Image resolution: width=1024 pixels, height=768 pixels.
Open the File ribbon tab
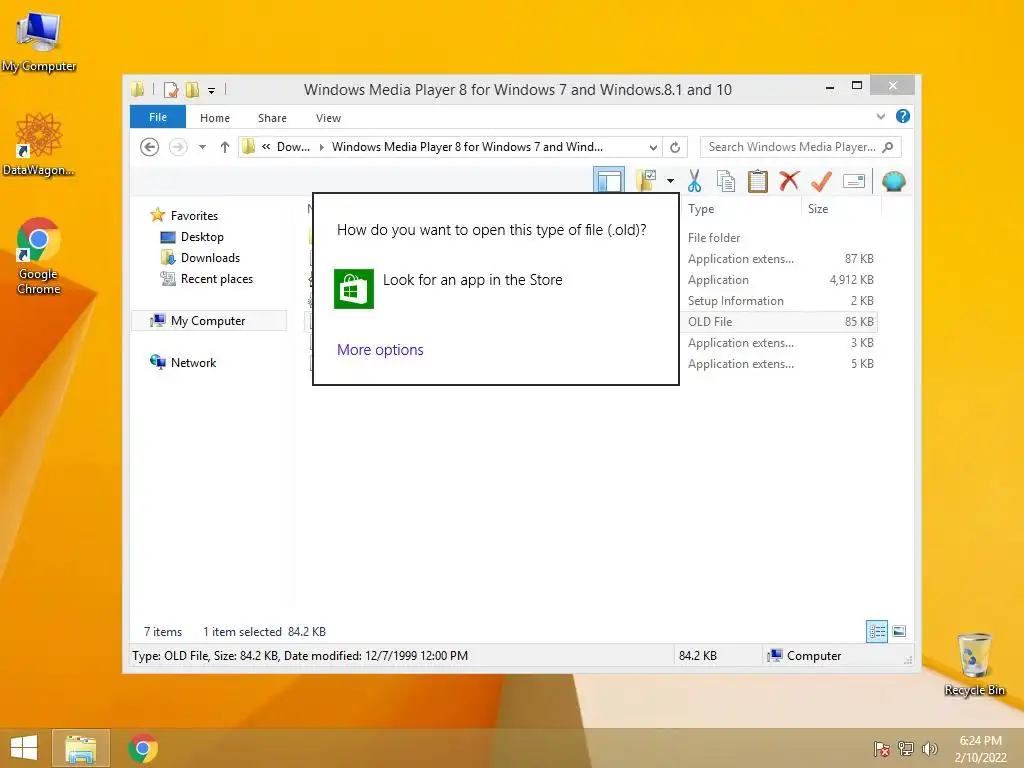[157, 117]
